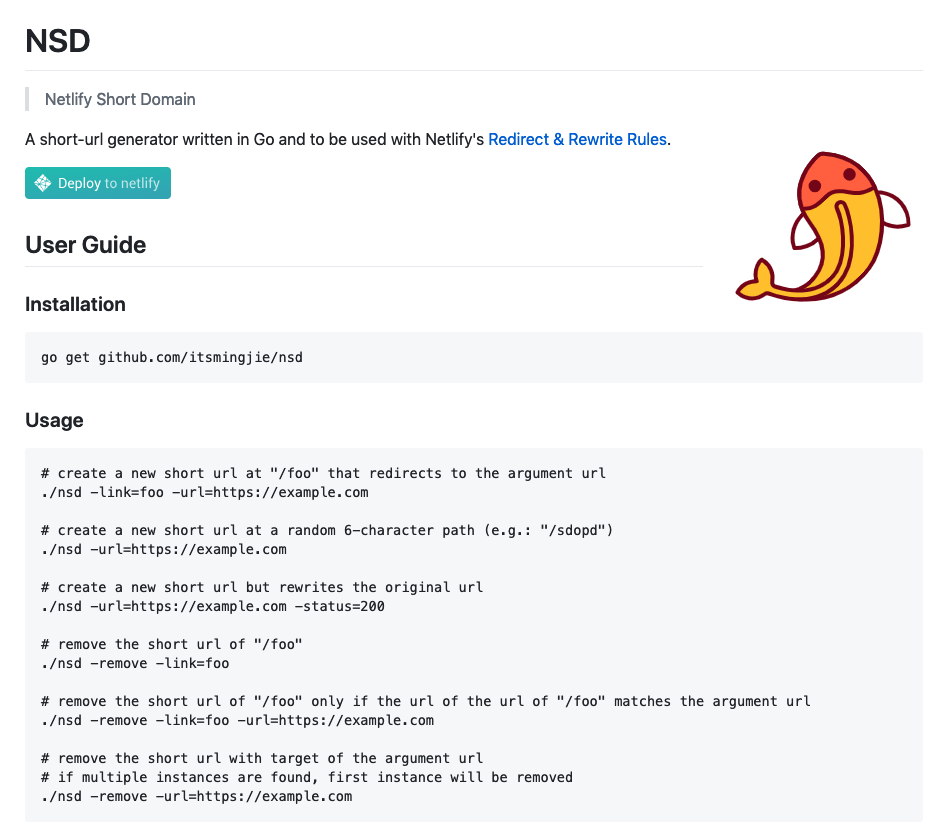Screen dimensions: 938x828
Task: Click the Netlify diamond icon on the deploy badge
Action: coord(43,183)
